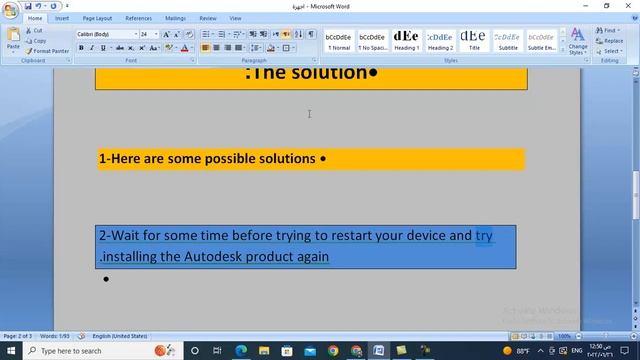The height and width of the screenshot is (360, 640).
Task: Cut the selected text
Action: (x=34, y=31)
